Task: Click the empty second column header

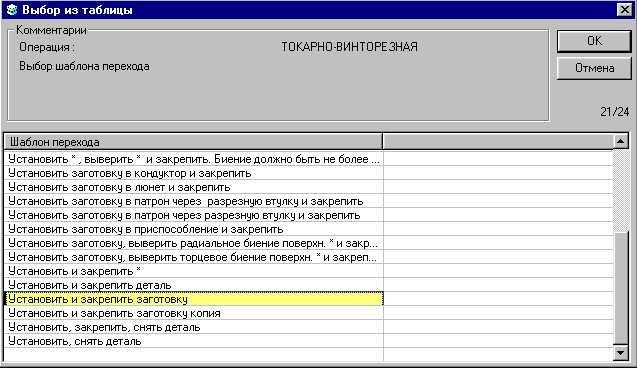Action: click(x=498, y=142)
